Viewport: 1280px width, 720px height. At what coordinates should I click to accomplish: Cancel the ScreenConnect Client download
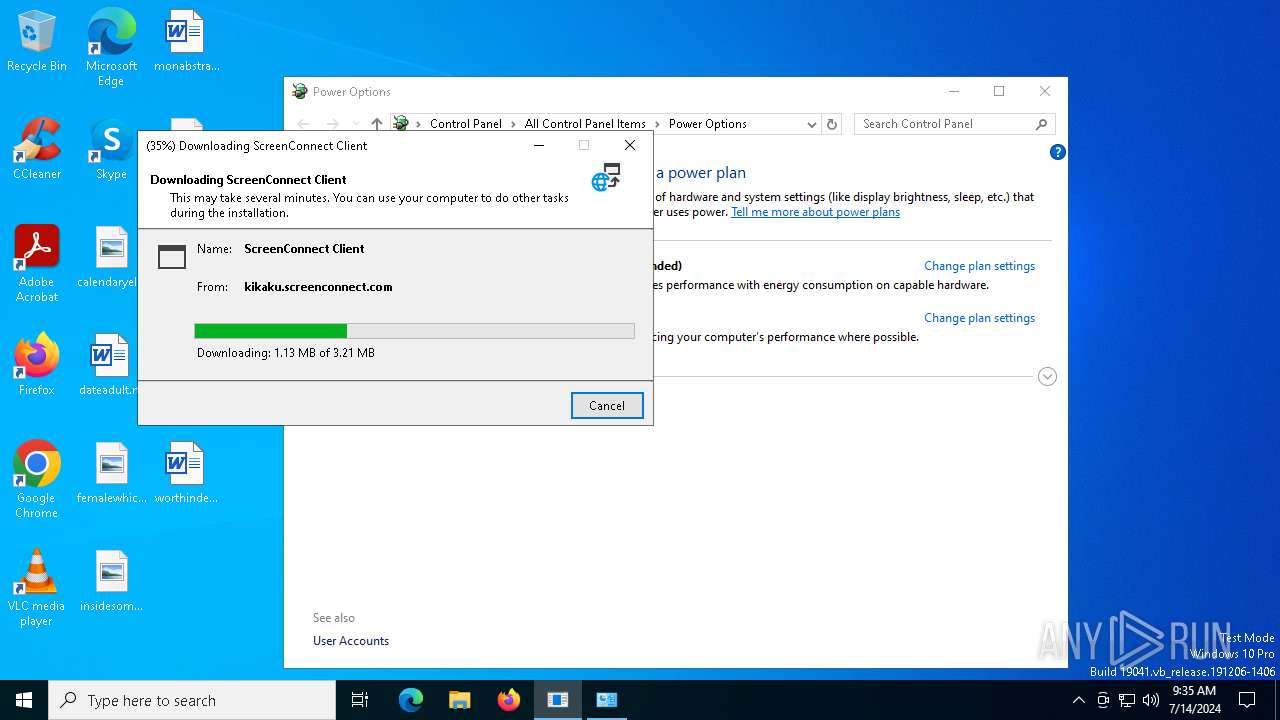607,405
